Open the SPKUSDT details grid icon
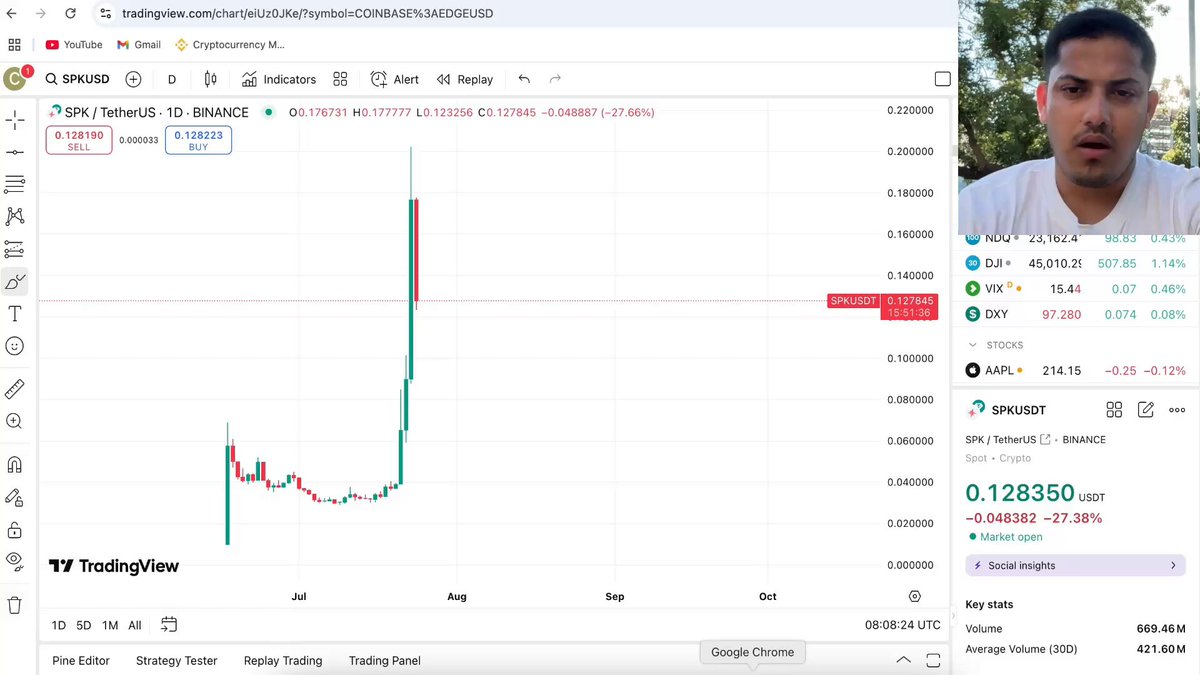 click(x=1114, y=410)
